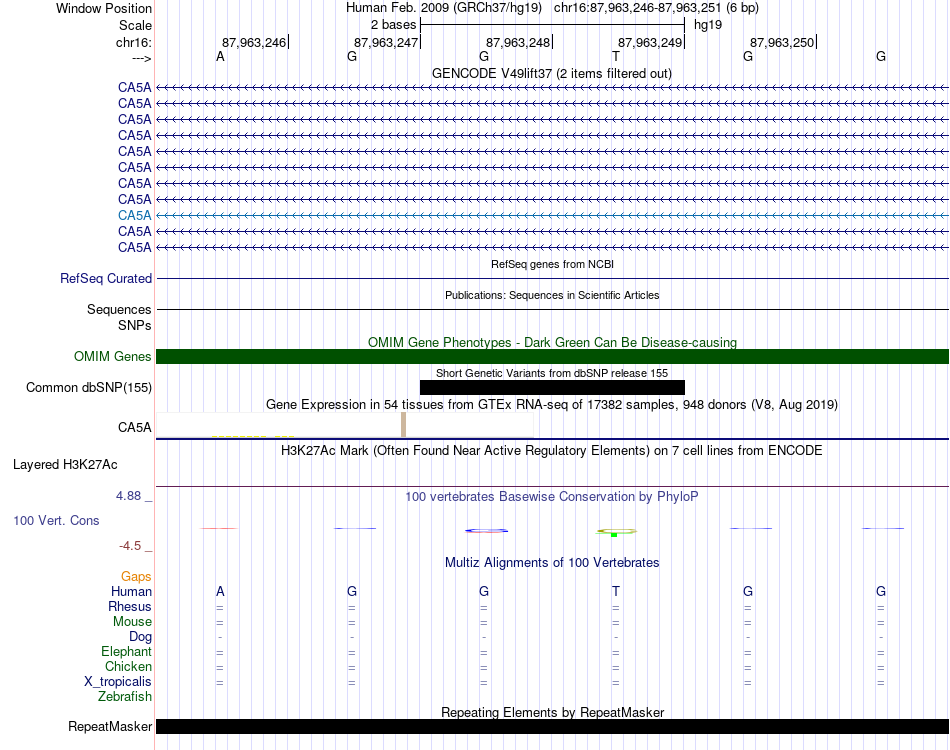Click the Human row base A in Multiz

click(x=220, y=591)
